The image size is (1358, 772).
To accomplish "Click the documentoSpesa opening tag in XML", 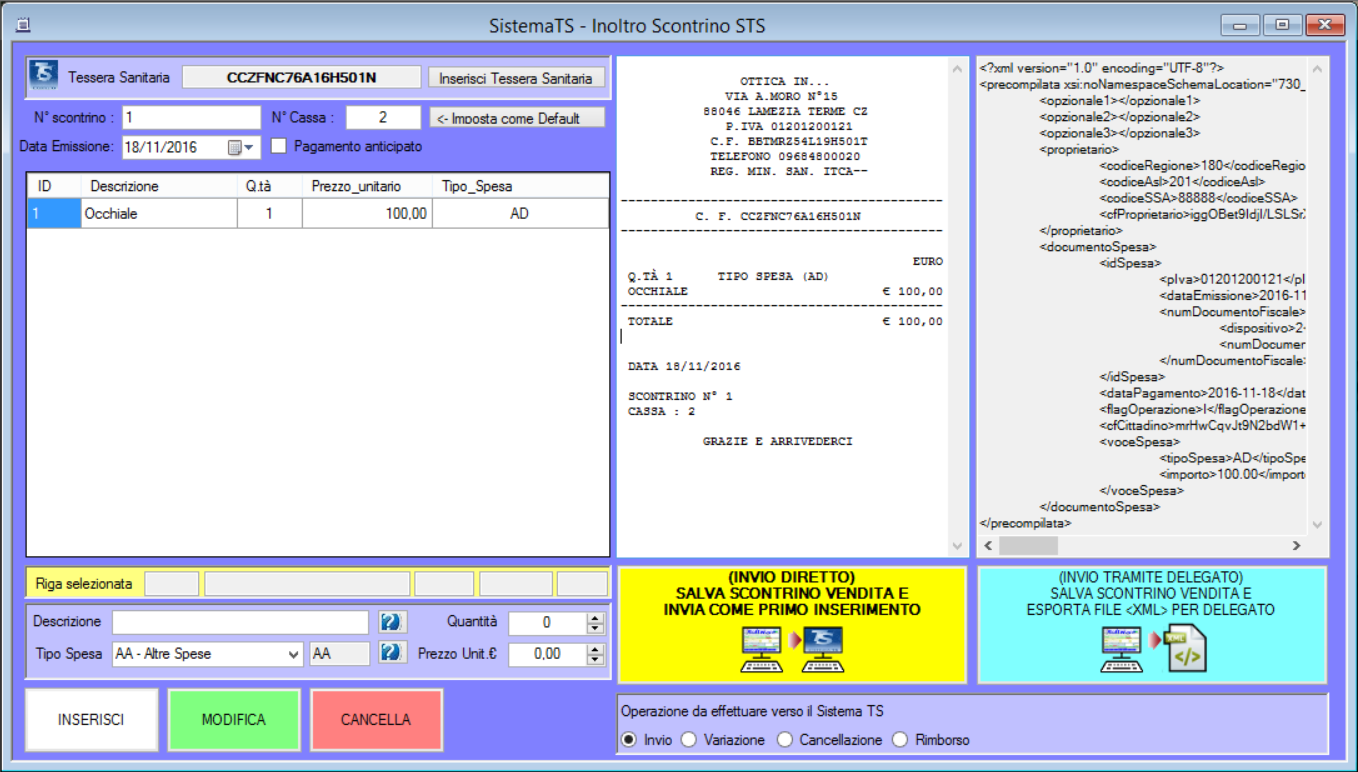I will click(x=1098, y=246).
